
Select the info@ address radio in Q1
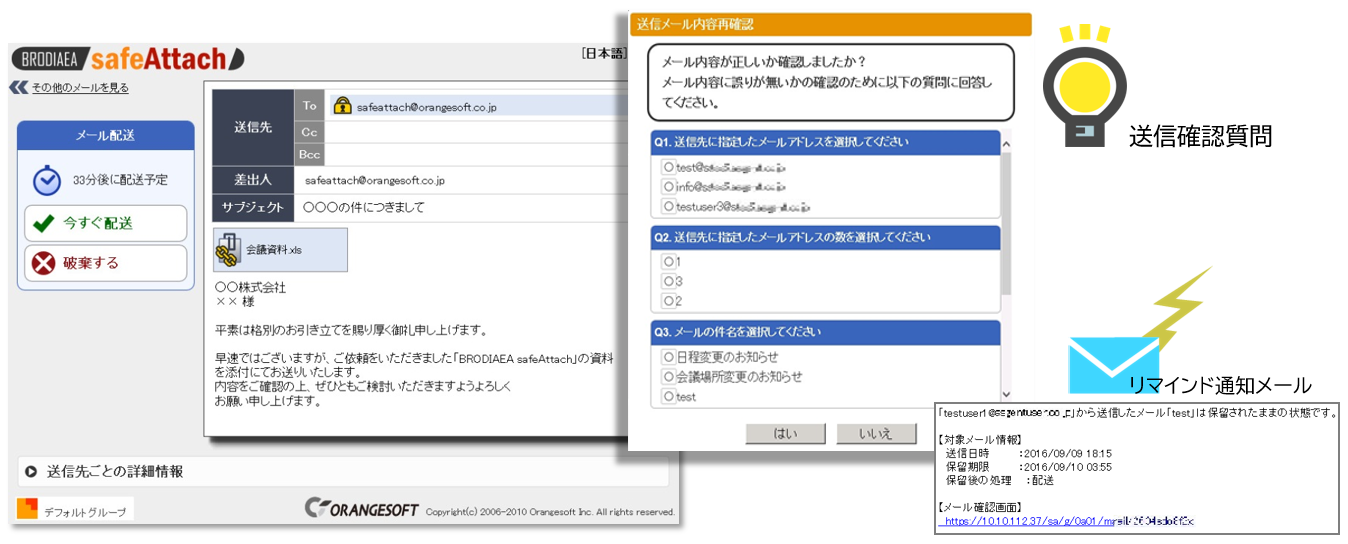click(x=668, y=186)
